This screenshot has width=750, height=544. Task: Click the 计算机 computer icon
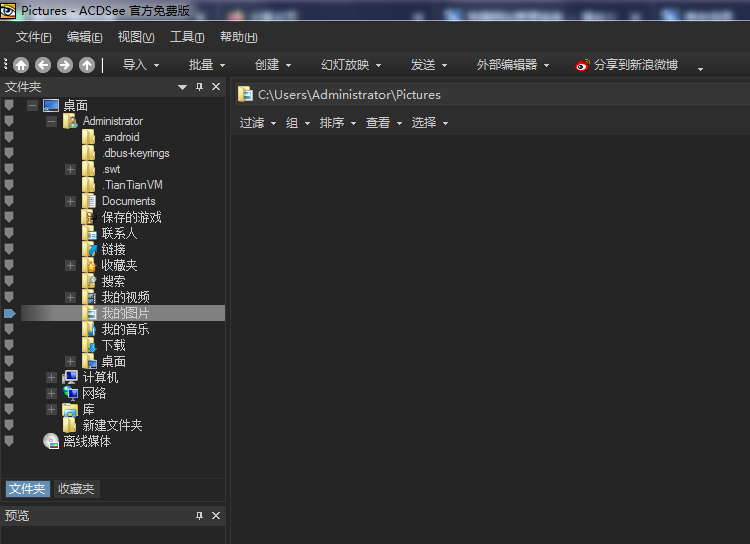pyautogui.click(x=70, y=377)
